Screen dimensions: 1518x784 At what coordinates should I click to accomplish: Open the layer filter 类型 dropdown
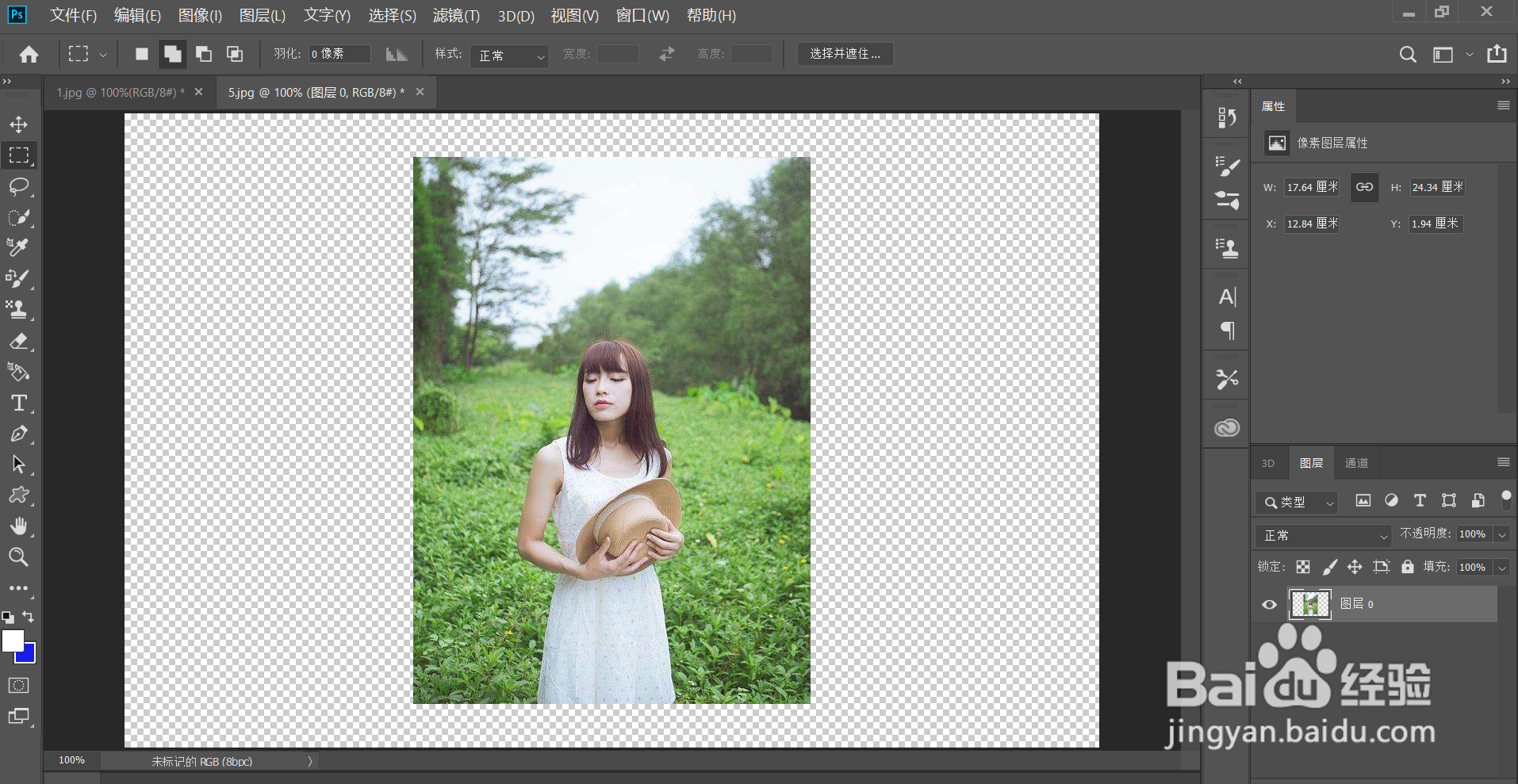coord(1297,503)
